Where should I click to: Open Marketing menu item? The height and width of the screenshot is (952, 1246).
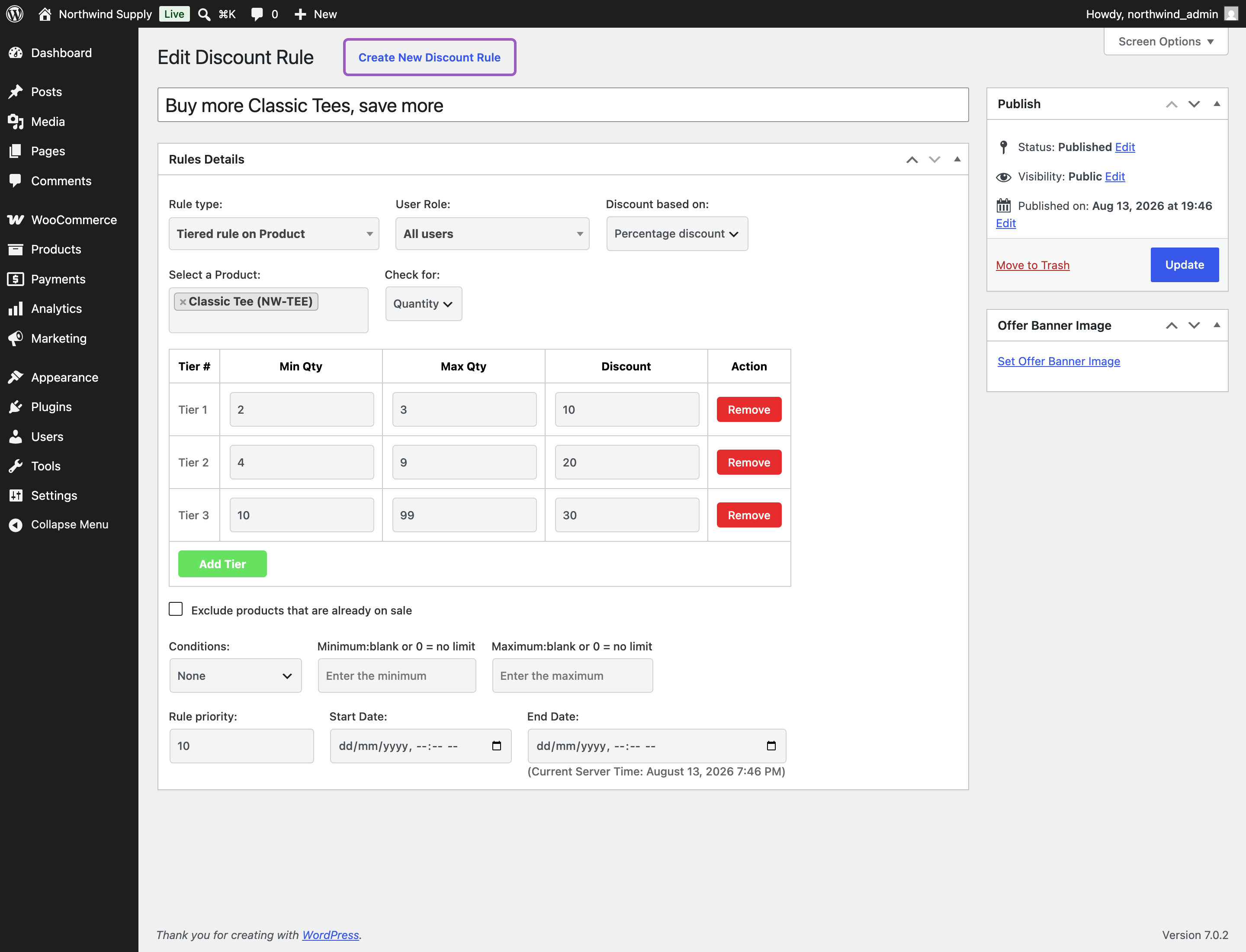[69, 338]
